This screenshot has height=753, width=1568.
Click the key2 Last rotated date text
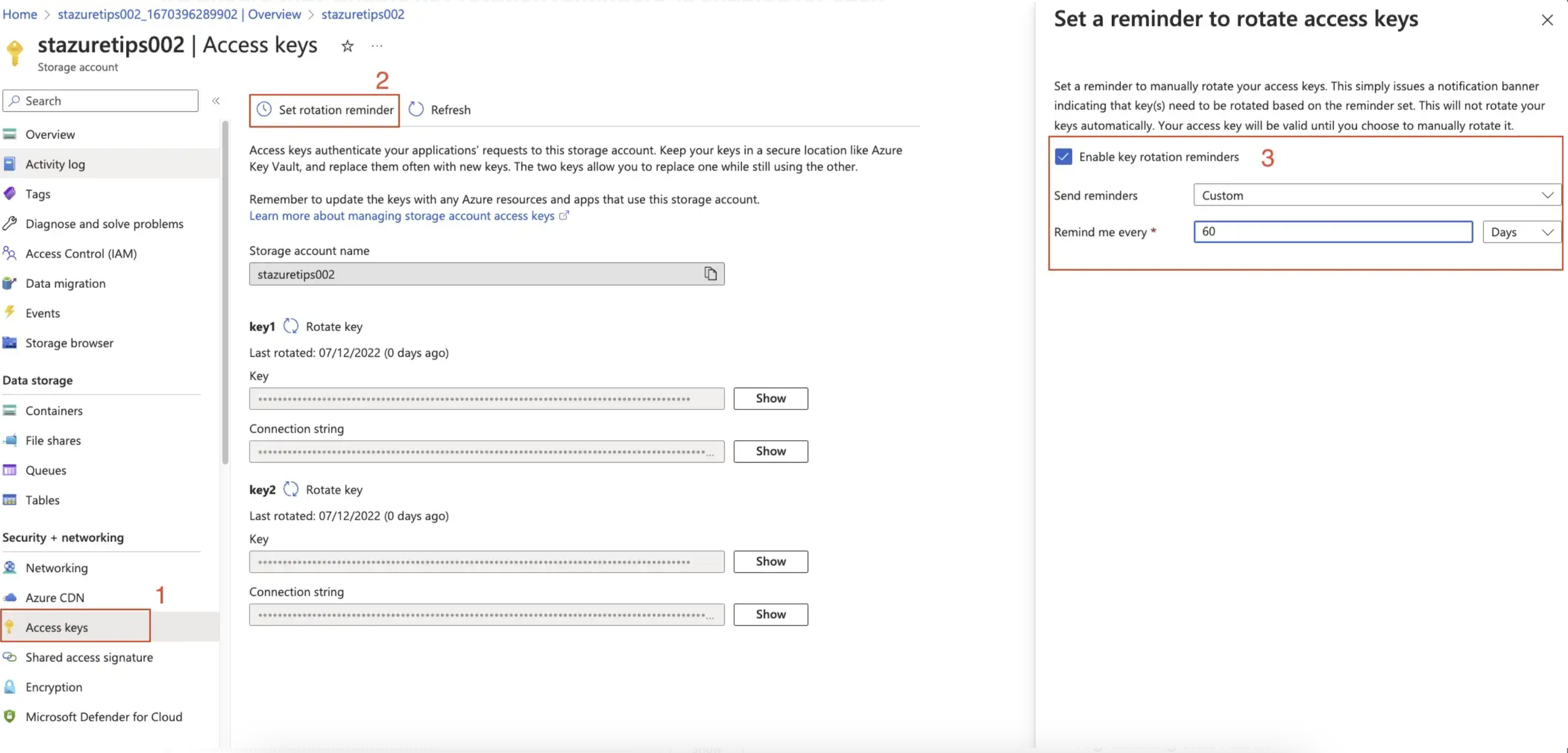[x=349, y=515]
